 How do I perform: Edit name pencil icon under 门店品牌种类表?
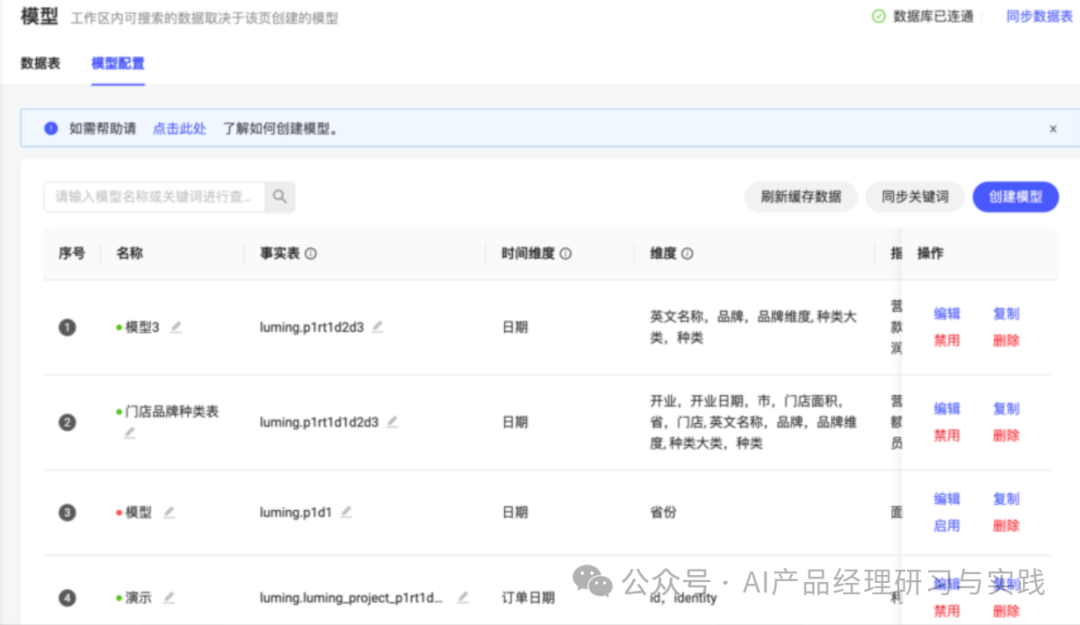(x=129, y=433)
